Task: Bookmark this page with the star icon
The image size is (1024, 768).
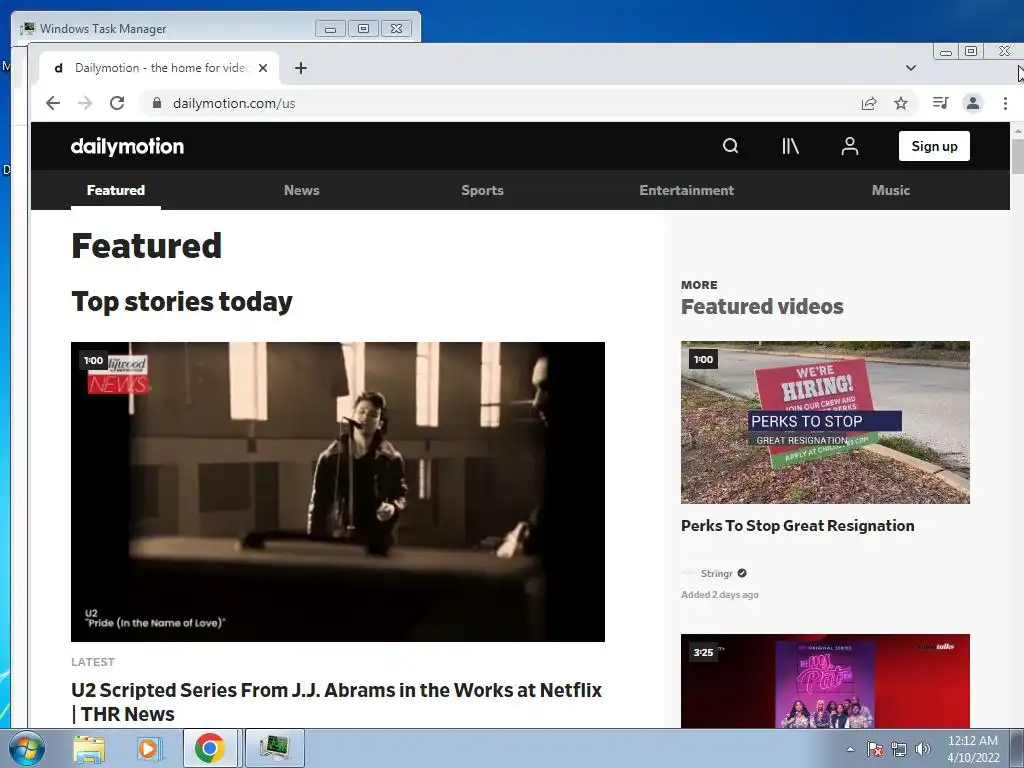Action: coord(901,103)
